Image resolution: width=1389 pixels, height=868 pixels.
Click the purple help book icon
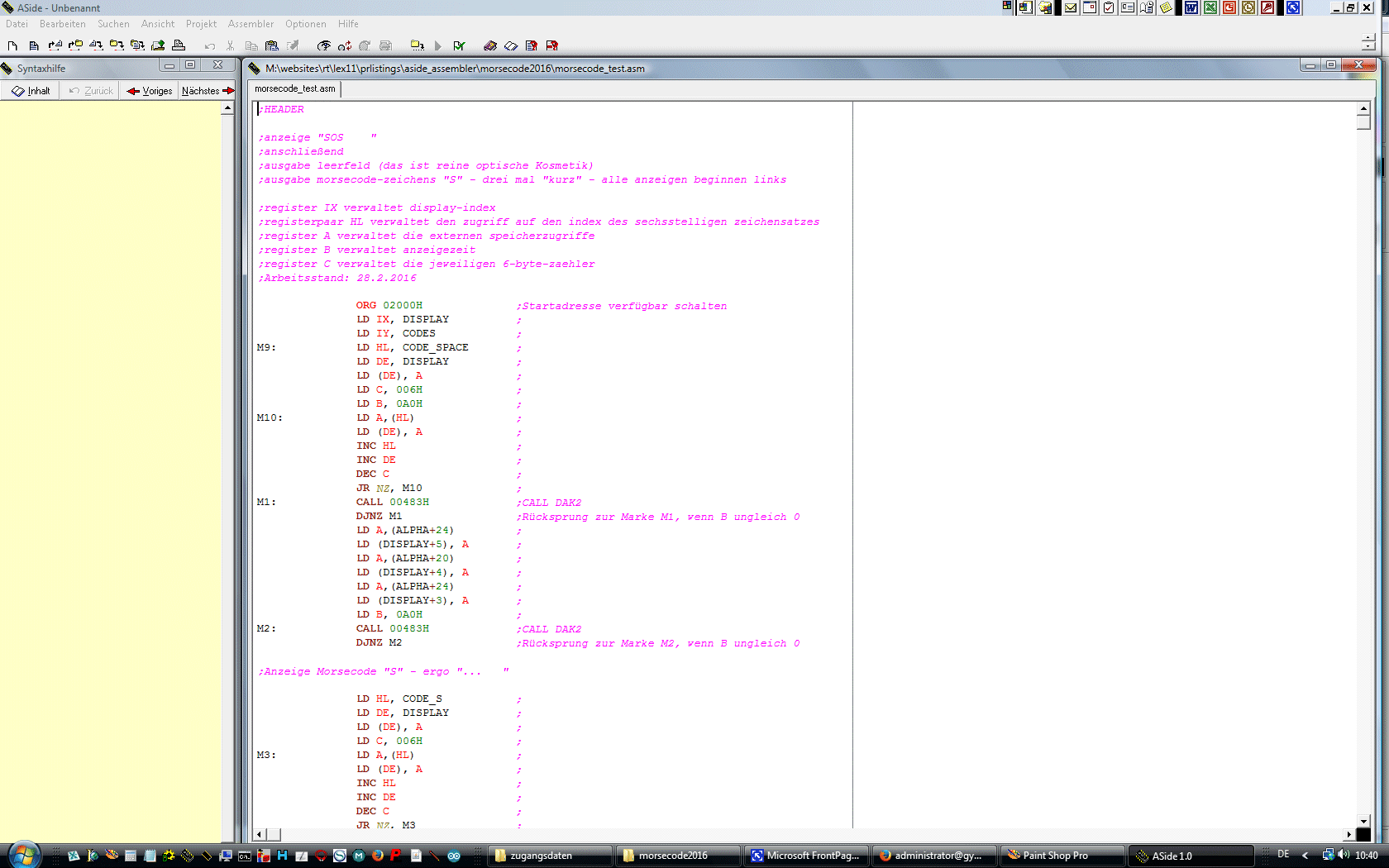click(x=490, y=45)
